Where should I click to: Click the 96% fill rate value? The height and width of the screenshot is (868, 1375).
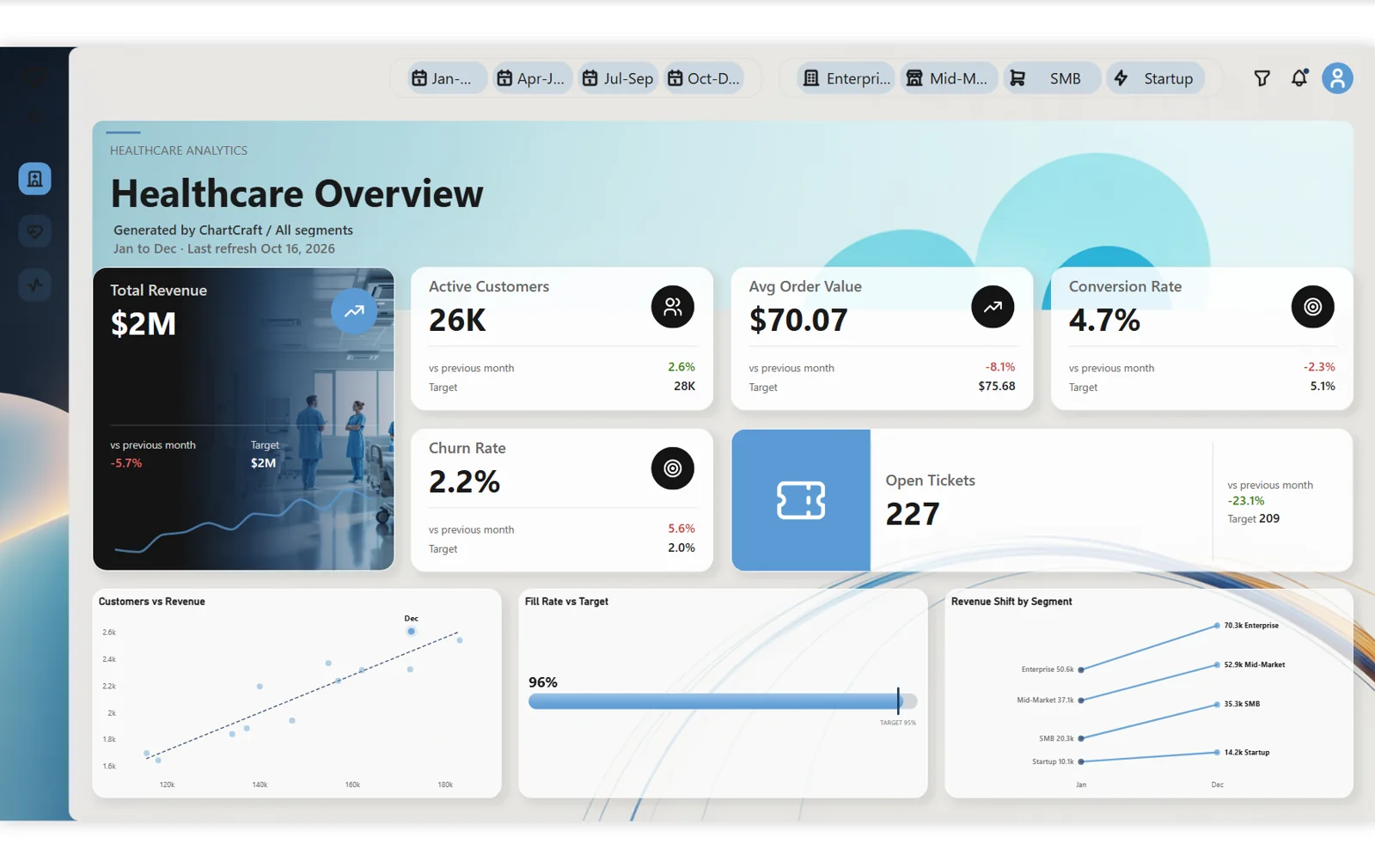[x=543, y=682]
